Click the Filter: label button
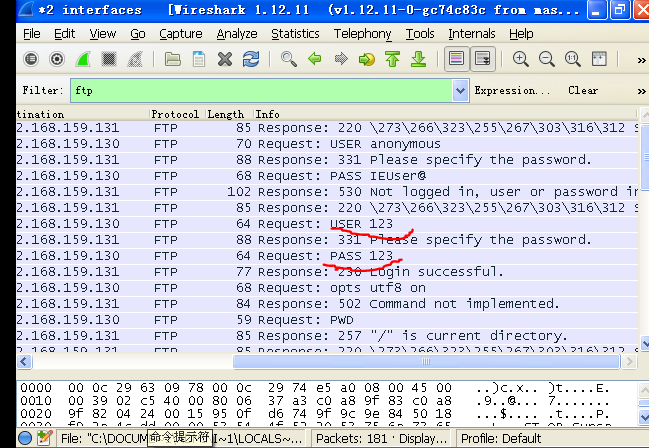The image size is (649, 448). pyautogui.click(x=43, y=90)
